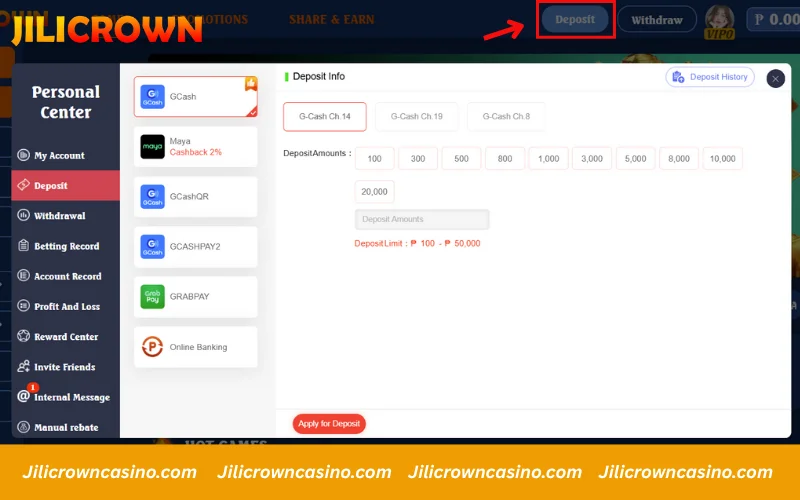This screenshot has height=500, width=800.
Task: Click Apply for Deposit button
Action: click(x=329, y=423)
